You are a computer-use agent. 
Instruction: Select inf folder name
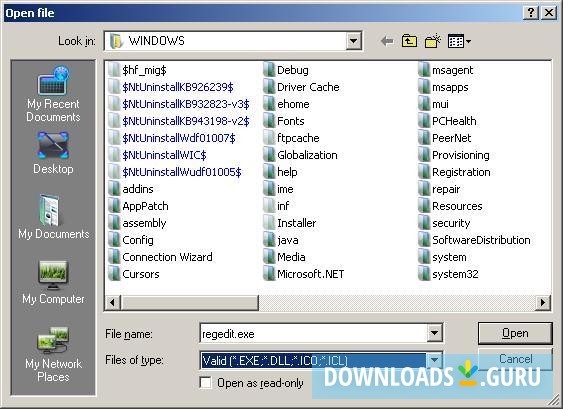(283, 206)
